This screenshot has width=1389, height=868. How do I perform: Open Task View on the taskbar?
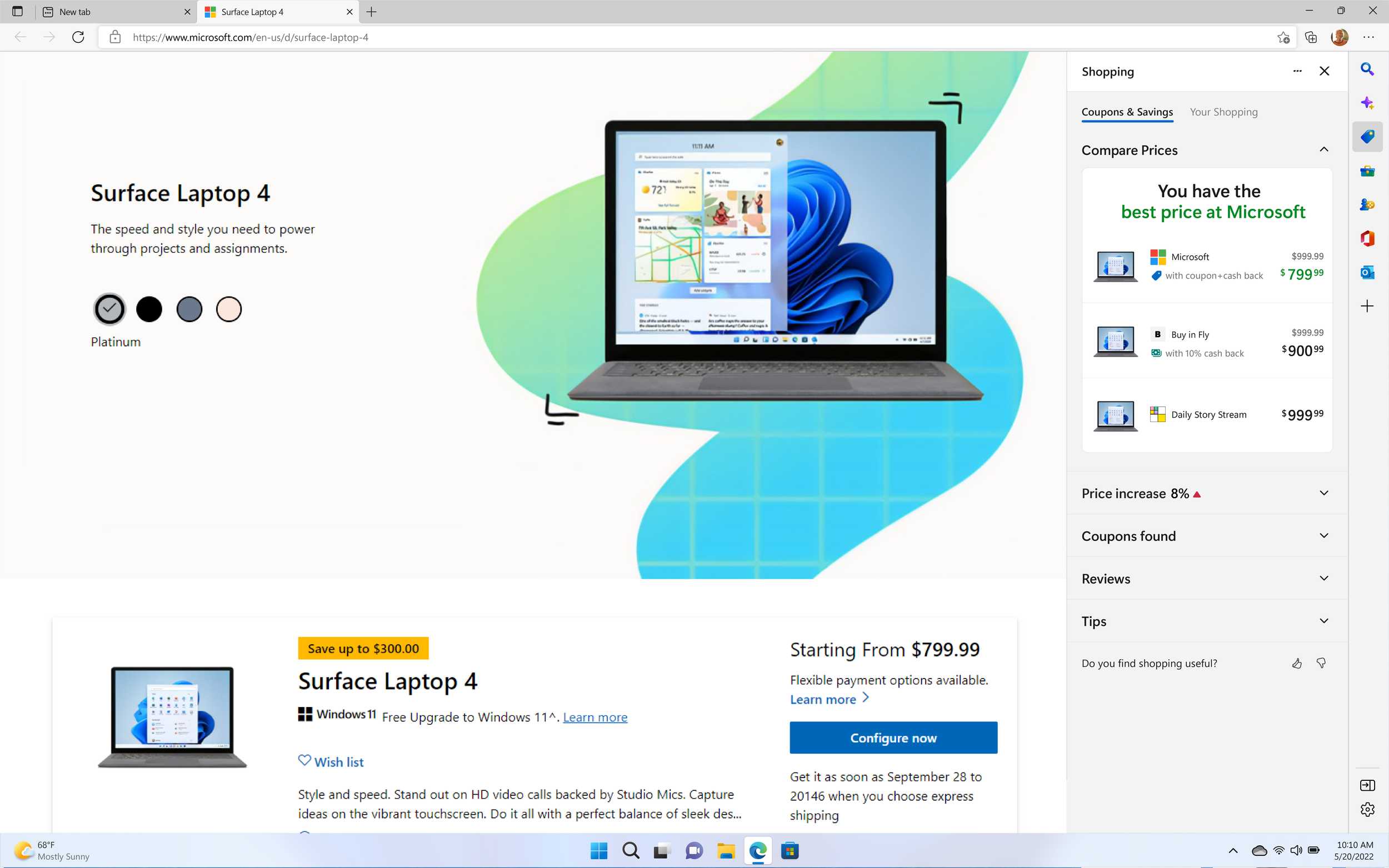point(662,850)
